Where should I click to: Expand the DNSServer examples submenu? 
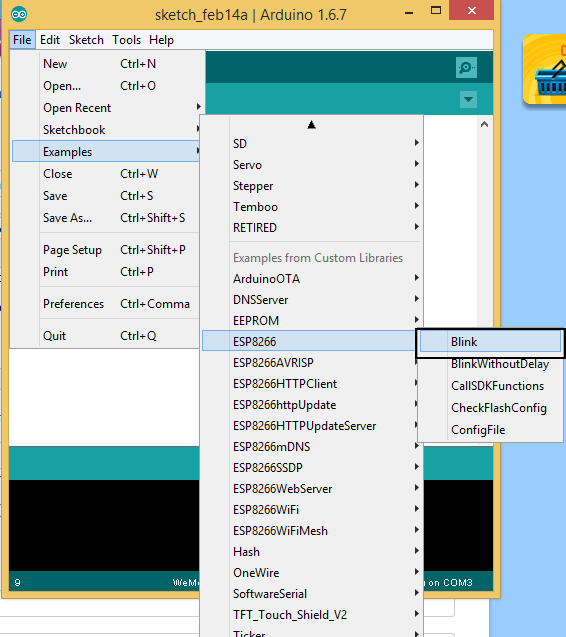tap(312, 300)
